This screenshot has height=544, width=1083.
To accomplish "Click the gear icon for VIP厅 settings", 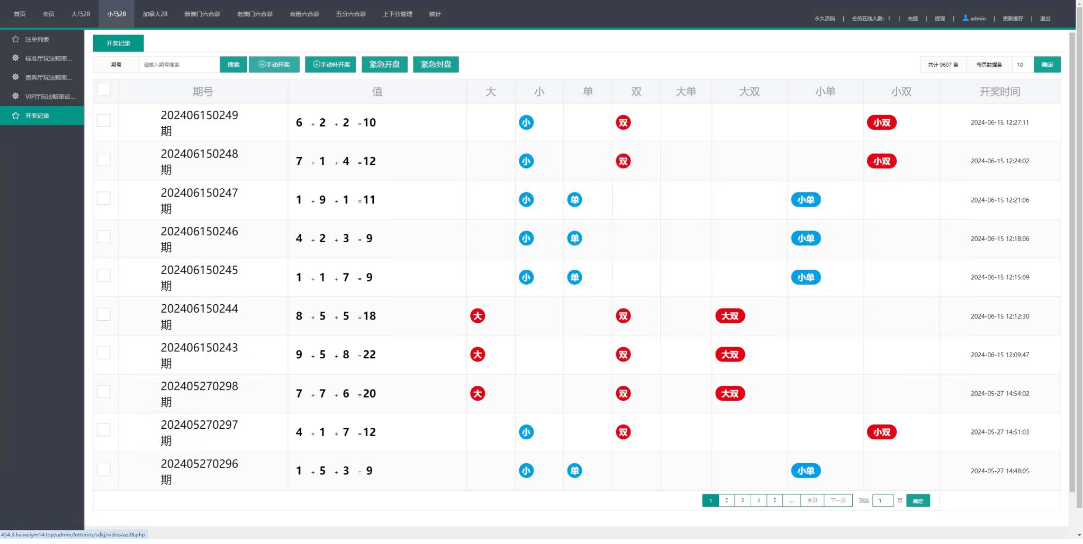I will (15, 96).
